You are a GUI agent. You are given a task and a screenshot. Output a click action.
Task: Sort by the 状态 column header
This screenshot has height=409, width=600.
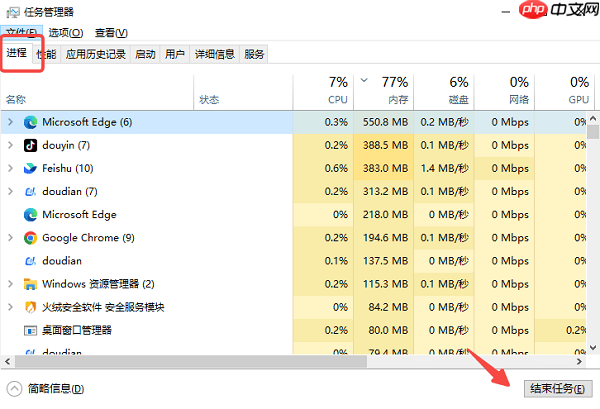(x=243, y=91)
